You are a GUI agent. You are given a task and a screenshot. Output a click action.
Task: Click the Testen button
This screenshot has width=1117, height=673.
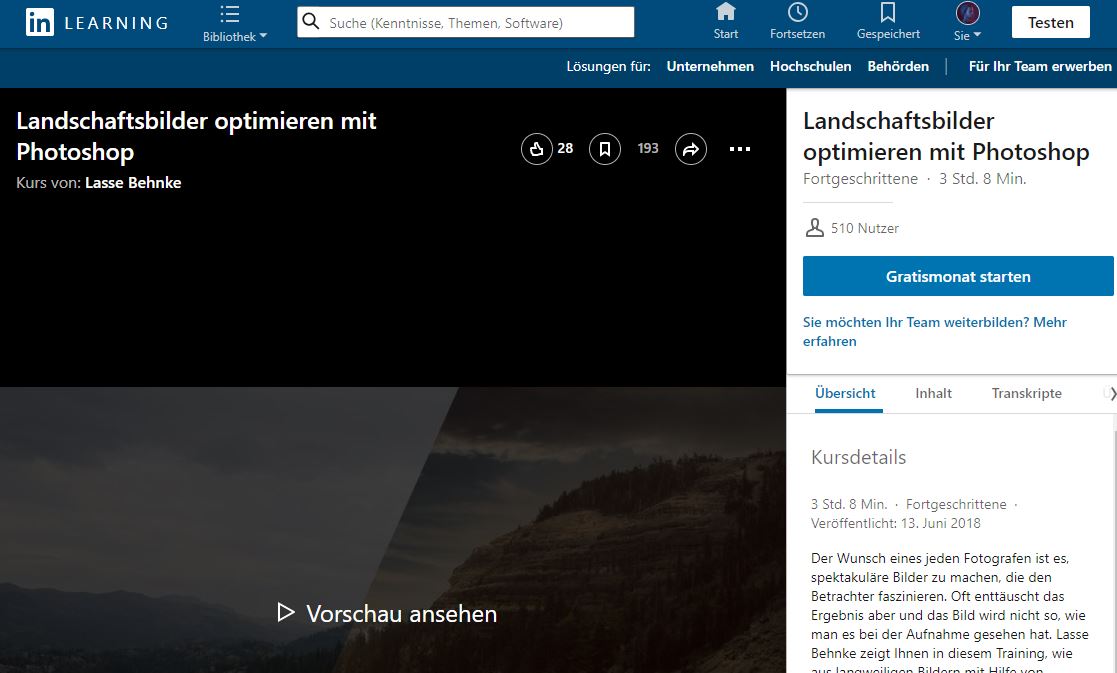pyautogui.click(x=1050, y=23)
